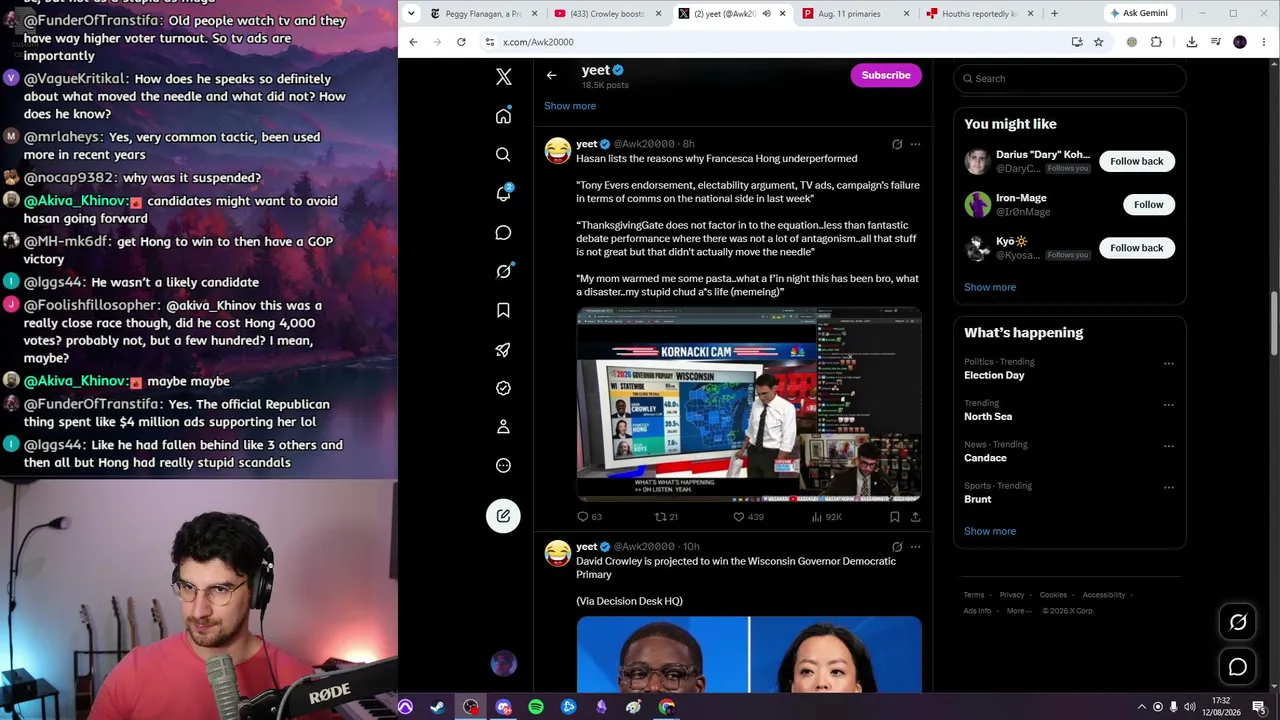The height and width of the screenshot is (720, 1280).
Task: Share the Francesca Hong post
Action: (915, 517)
